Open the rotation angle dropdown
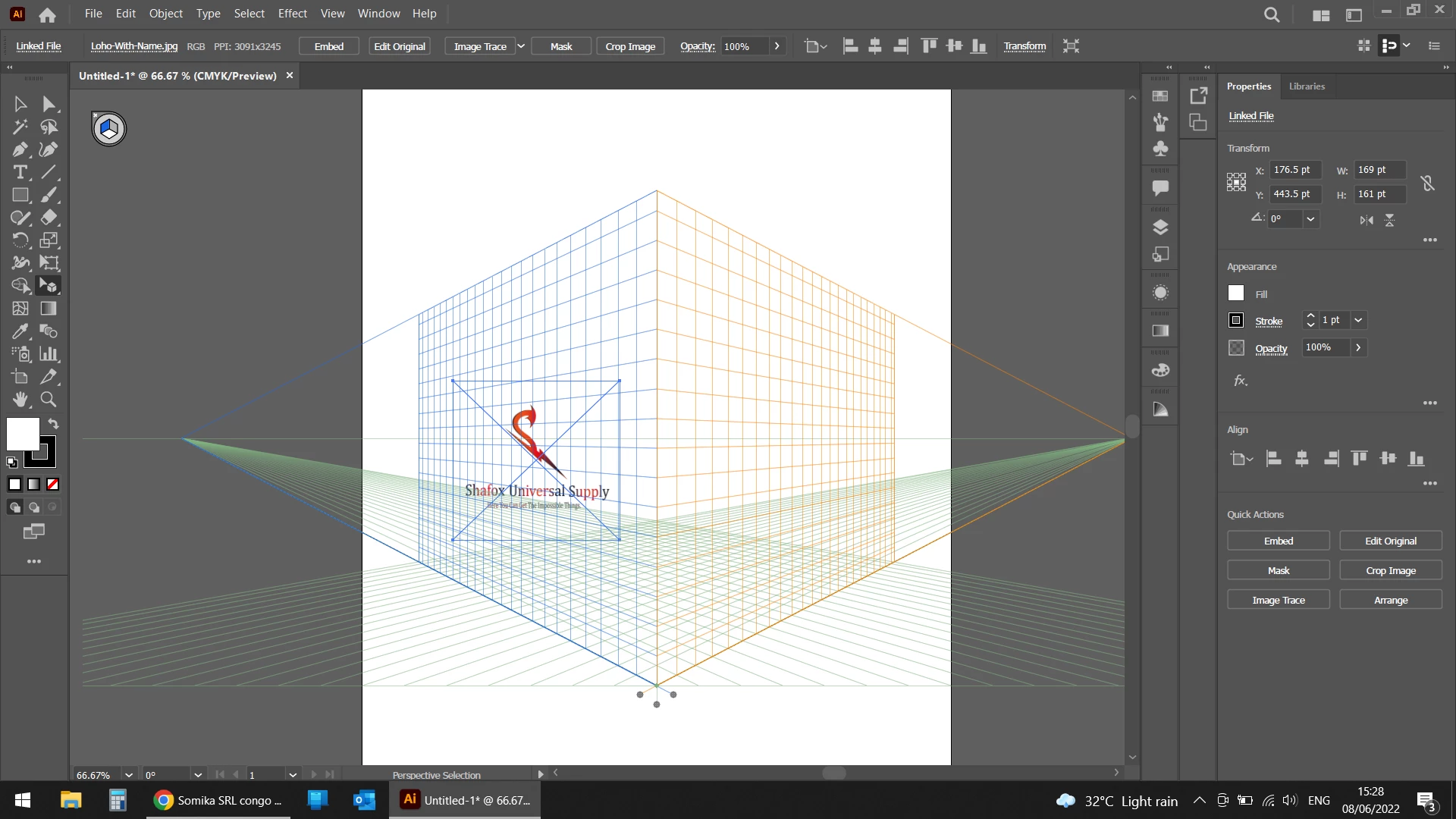This screenshot has height=819, width=1456. pos(1310,219)
